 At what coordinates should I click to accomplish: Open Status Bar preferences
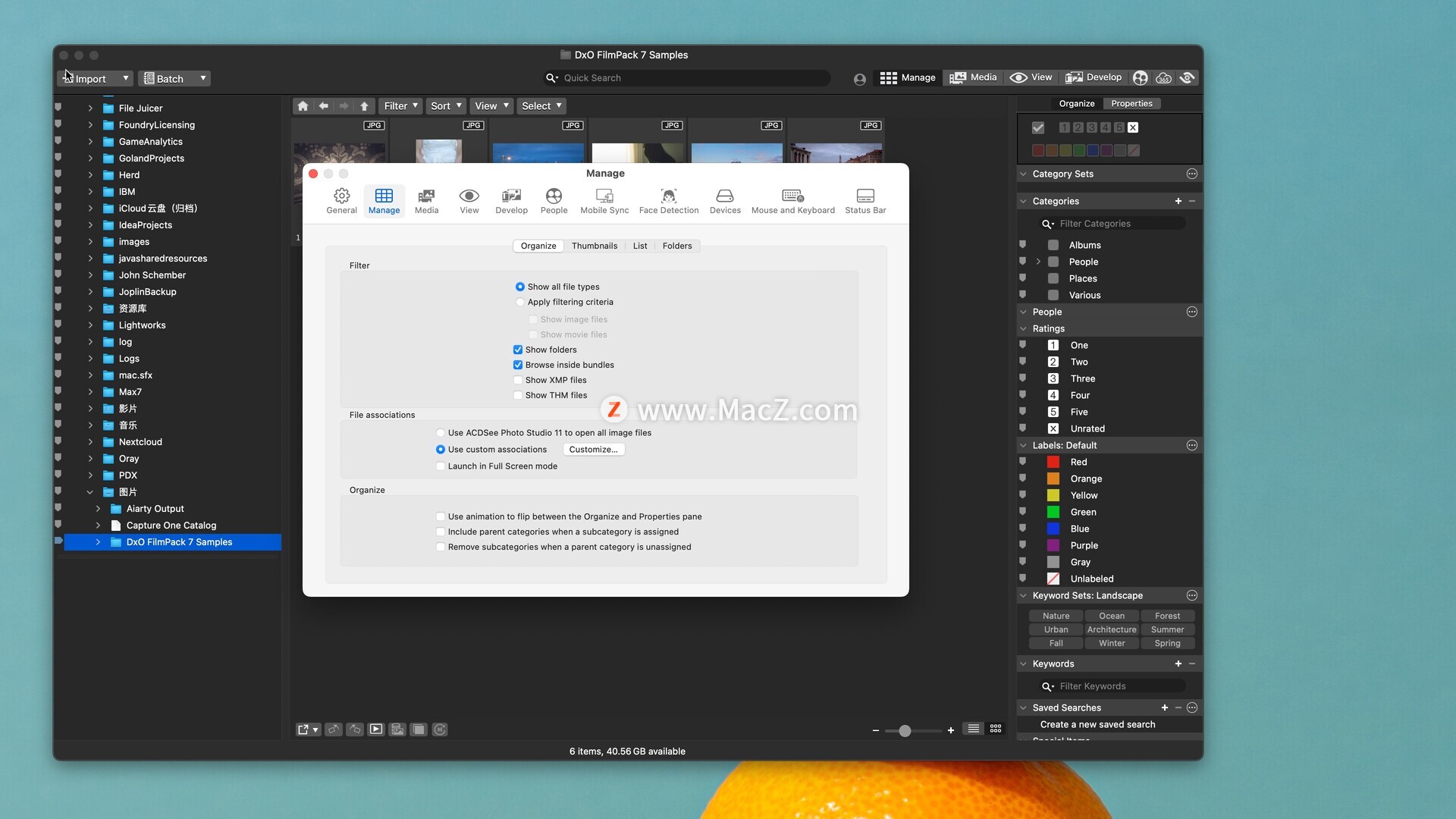(865, 201)
